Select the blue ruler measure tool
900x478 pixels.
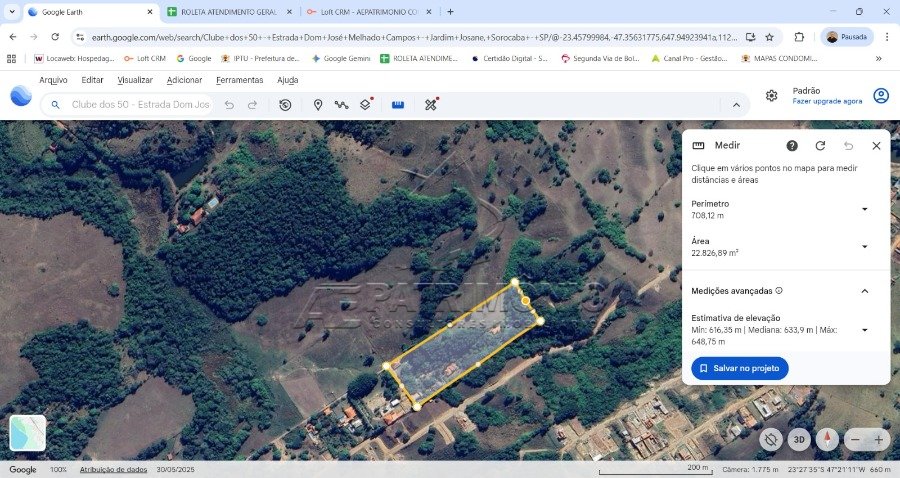click(398, 105)
